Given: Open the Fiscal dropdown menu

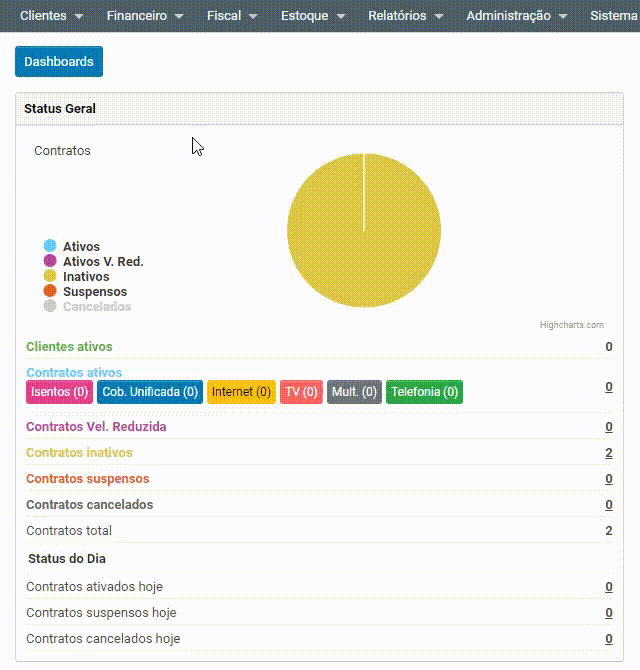Looking at the screenshot, I should click(x=232, y=16).
